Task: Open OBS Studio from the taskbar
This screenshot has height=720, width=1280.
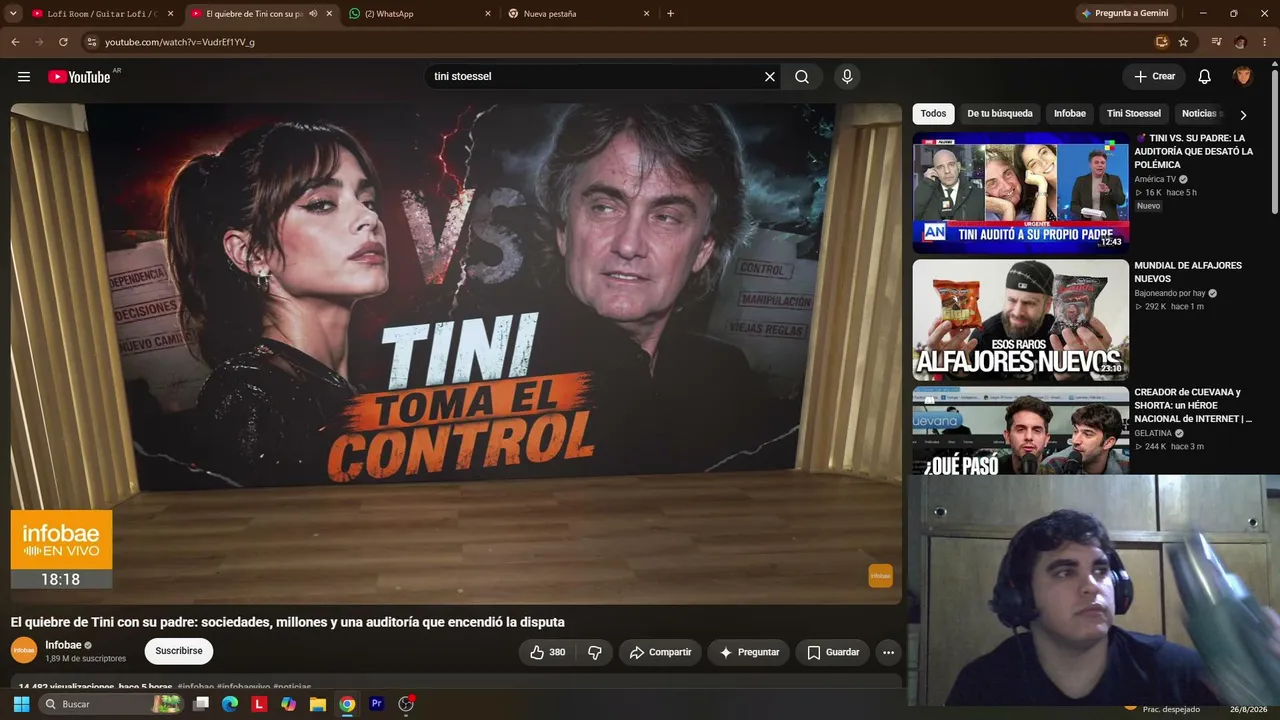Action: point(406,704)
